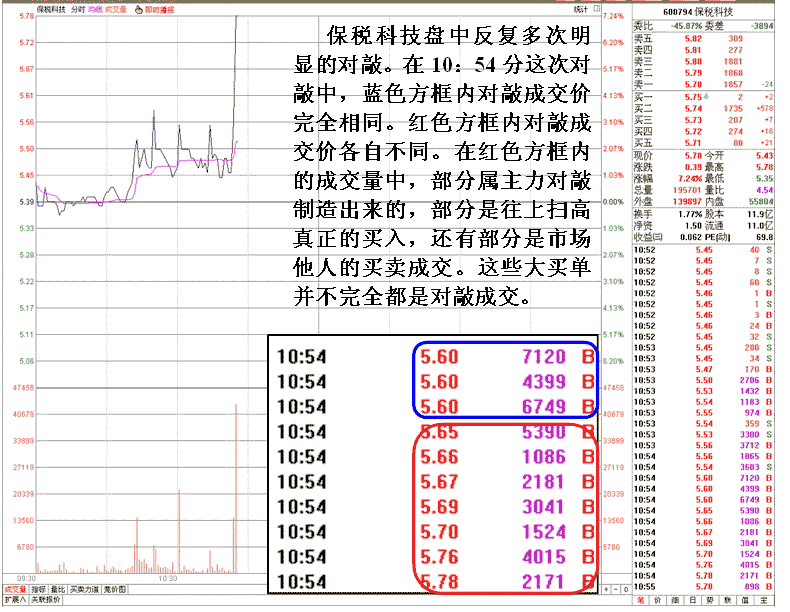The width and height of the screenshot is (790, 612).
Task: Select the 主 main tab
Action: 764,600
